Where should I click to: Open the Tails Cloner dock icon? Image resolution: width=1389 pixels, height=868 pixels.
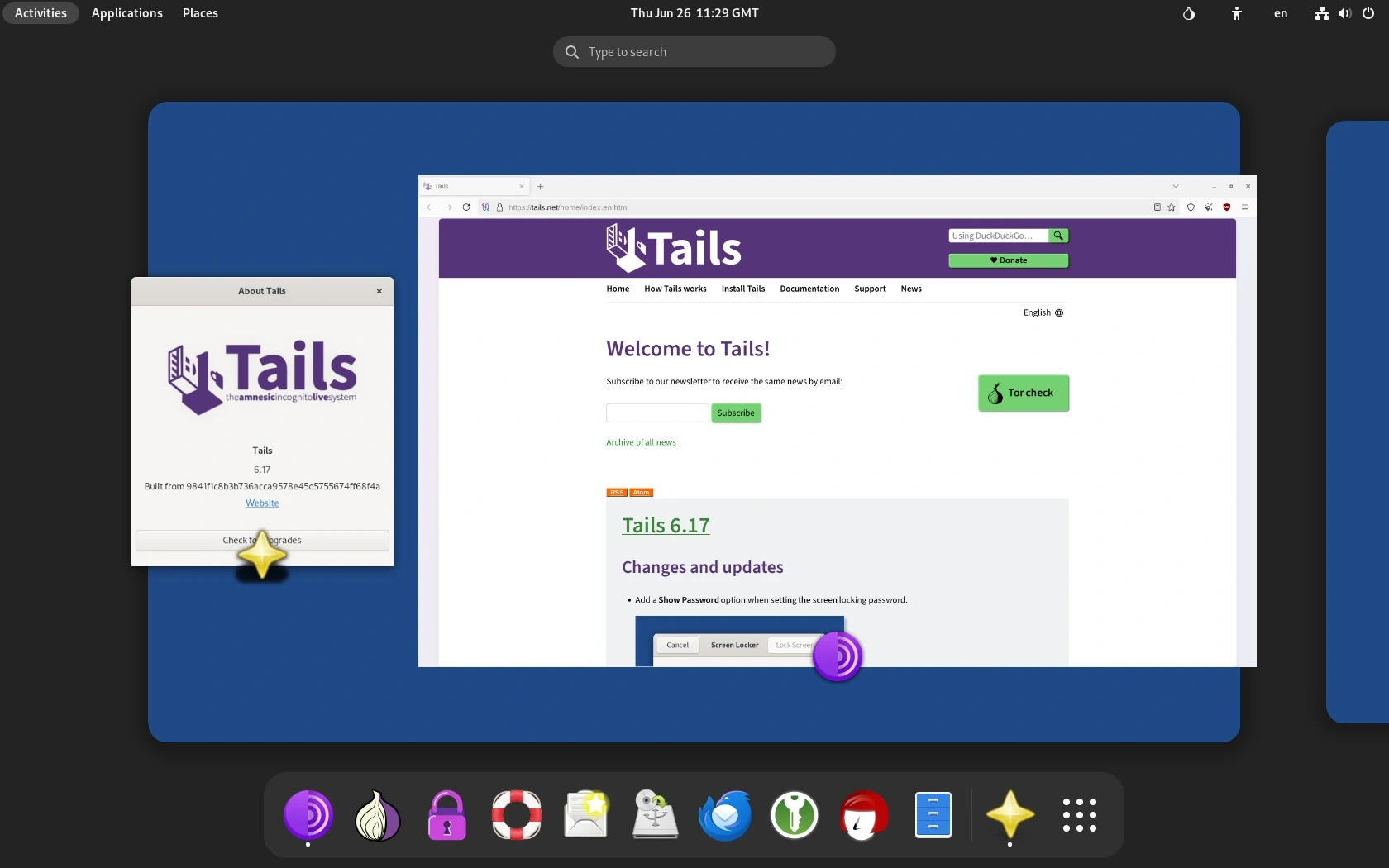tap(656, 815)
